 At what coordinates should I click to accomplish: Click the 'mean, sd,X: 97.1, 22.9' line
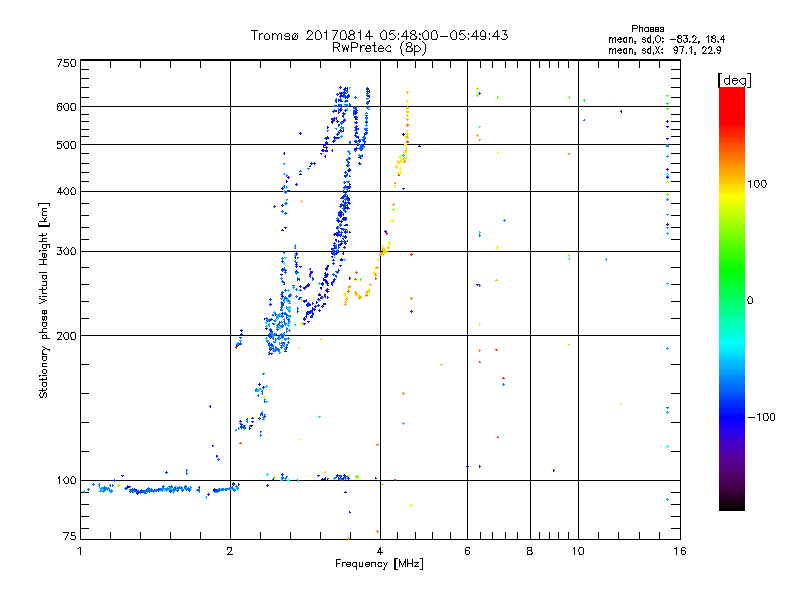click(x=664, y=50)
